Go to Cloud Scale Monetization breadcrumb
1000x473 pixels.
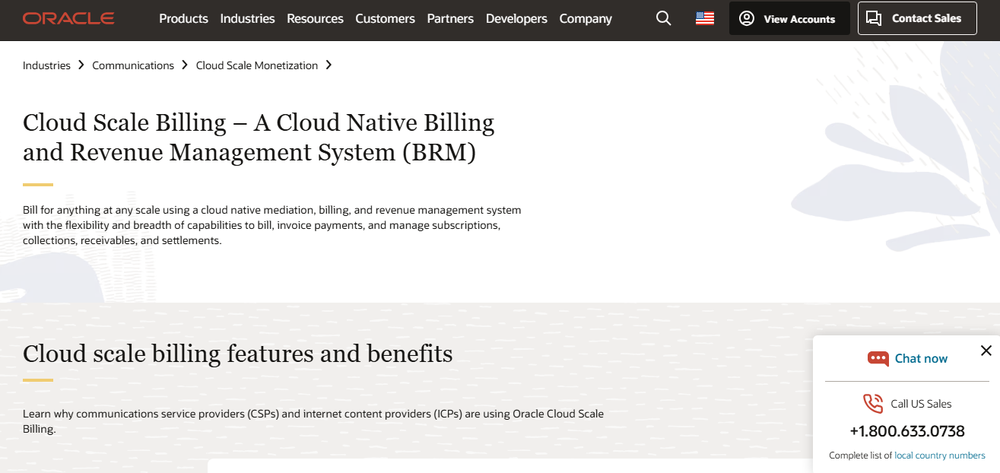[257, 65]
